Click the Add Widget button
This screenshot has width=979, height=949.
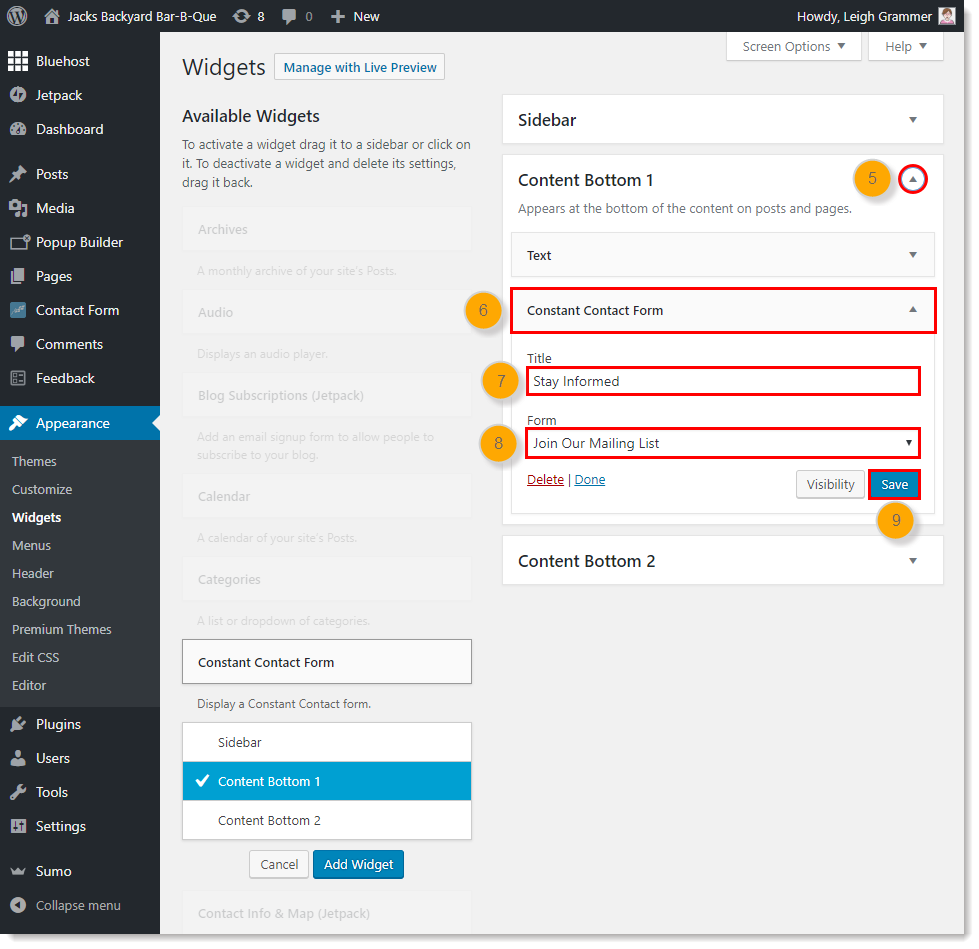tap(358, 864)
